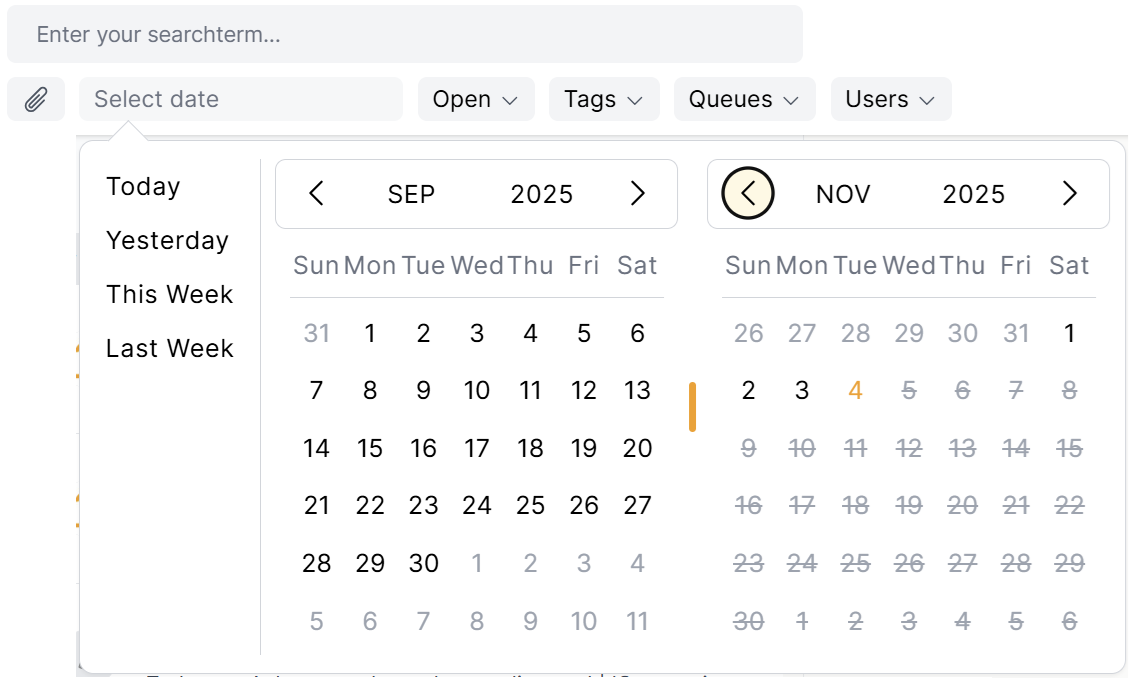The height and width of the screenshot is (678, 1136).
Task: Pick the Last Week date range
Action: pyautogui.click(x=169, y=349)
